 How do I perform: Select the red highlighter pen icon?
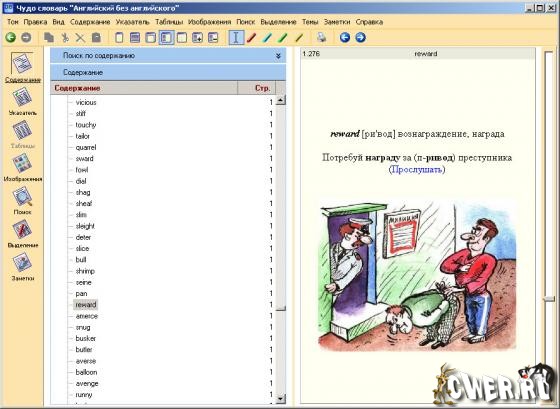coord(251,37)
